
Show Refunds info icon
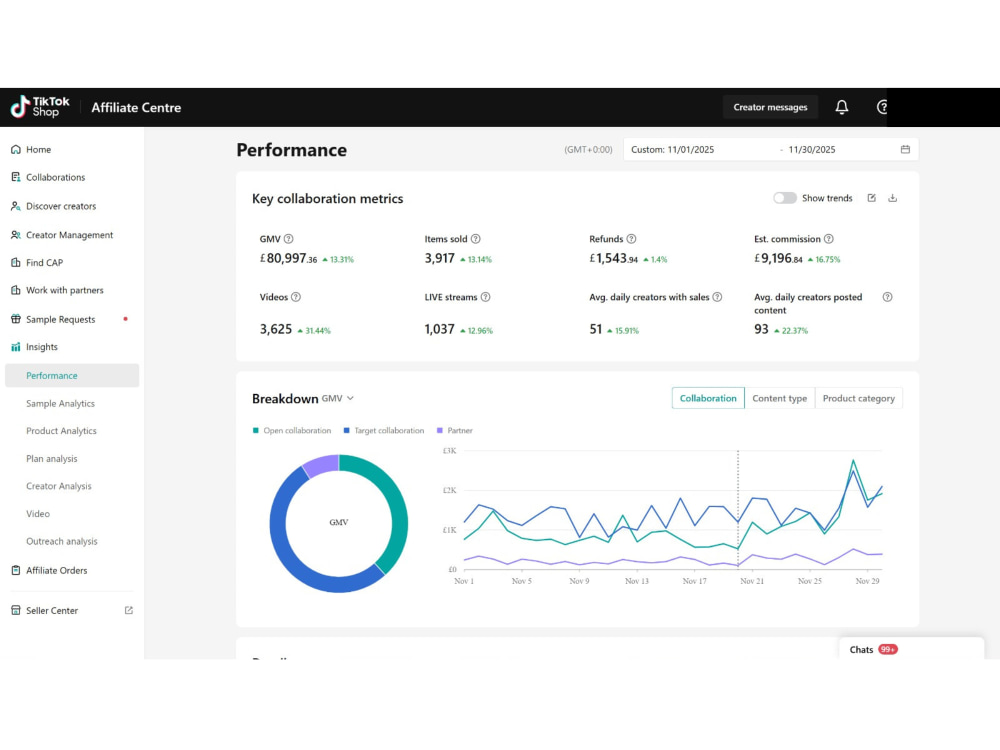pos(631,239)
